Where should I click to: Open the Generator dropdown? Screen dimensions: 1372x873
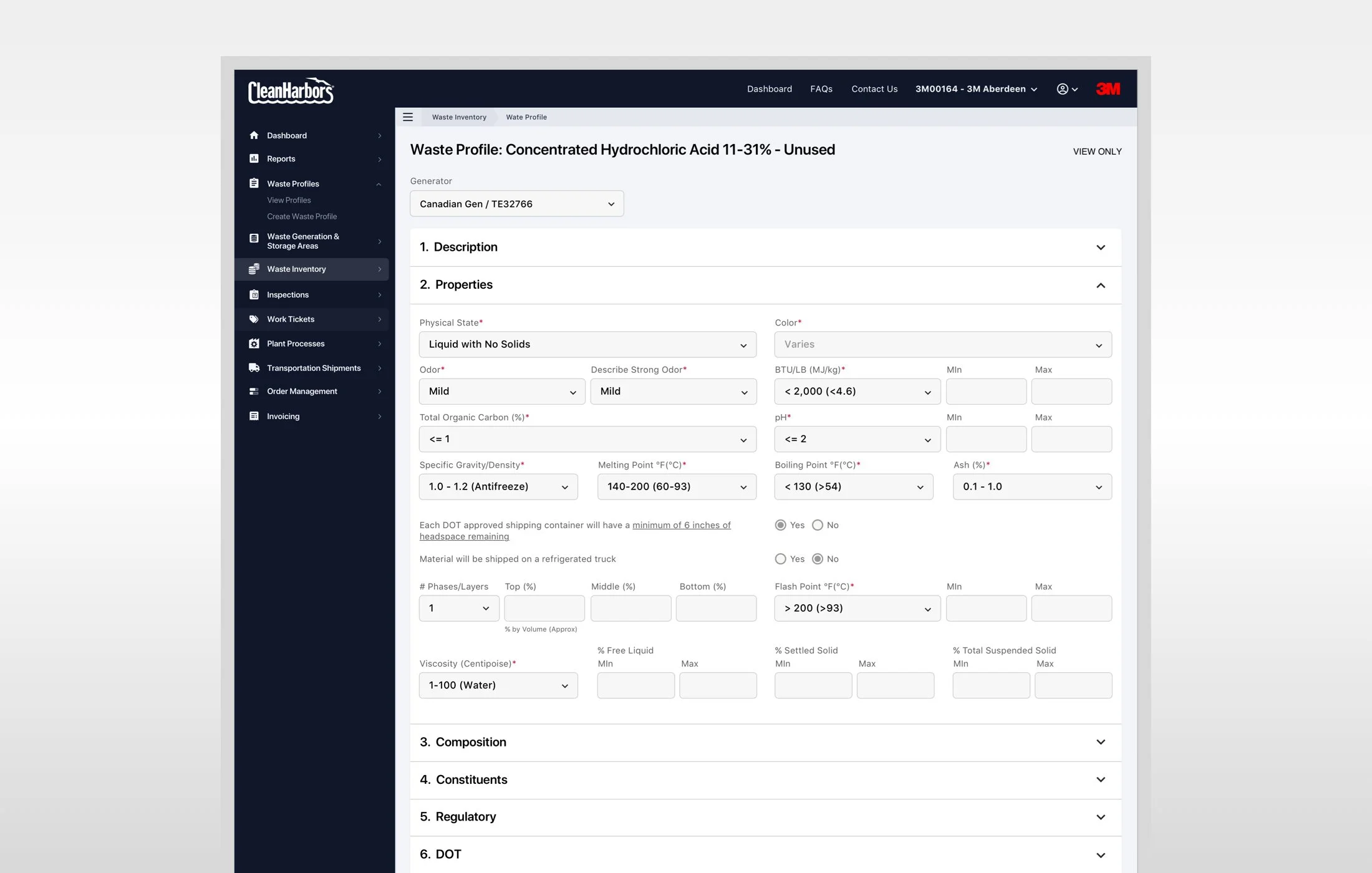[516, 204]
